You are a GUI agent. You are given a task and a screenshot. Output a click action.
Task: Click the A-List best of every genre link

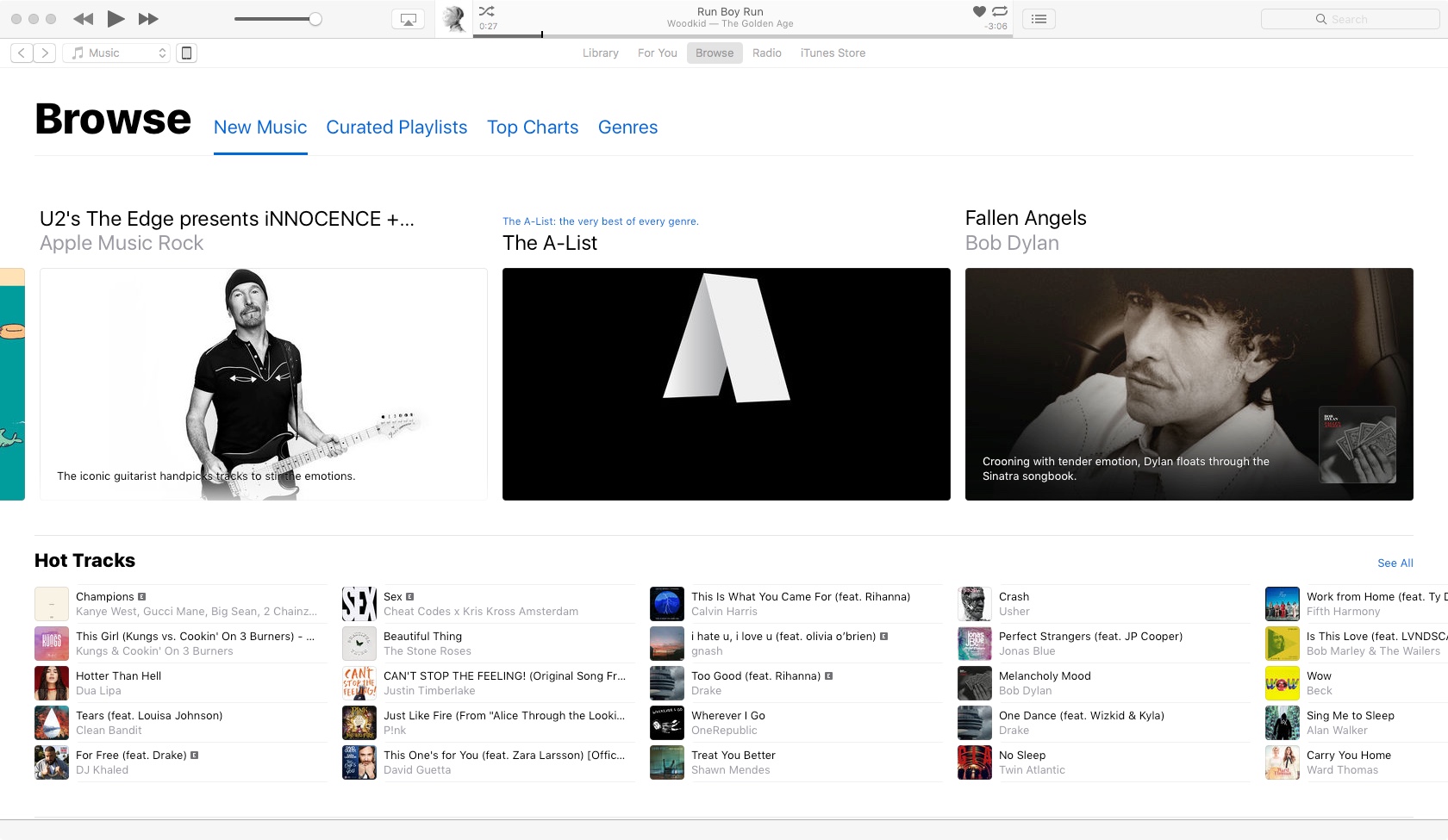tap(601, 221)
